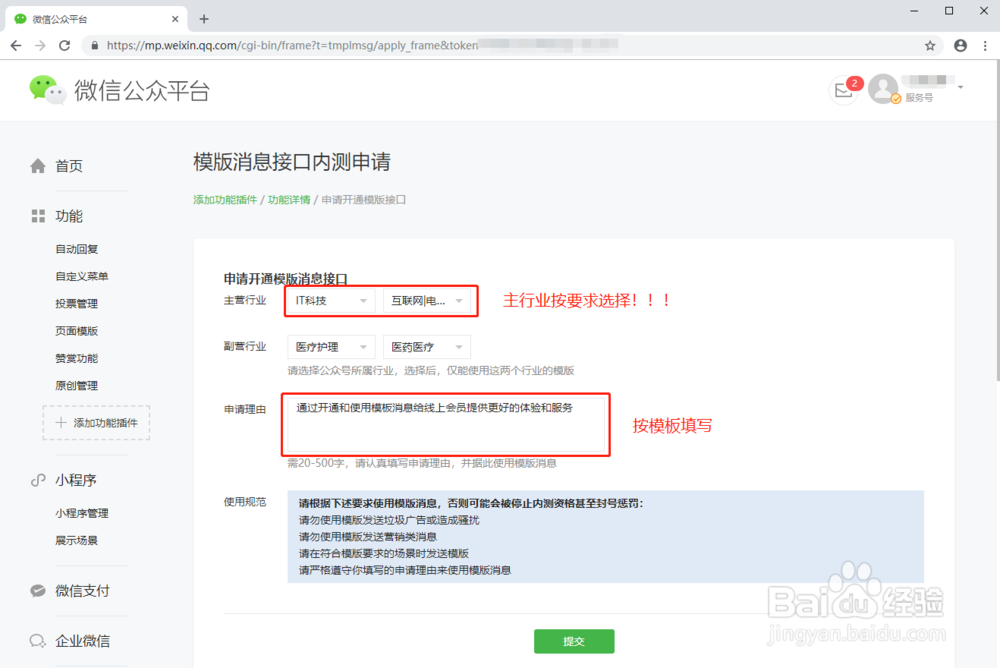Bookmark this page with the star icon

click(930, 45)
